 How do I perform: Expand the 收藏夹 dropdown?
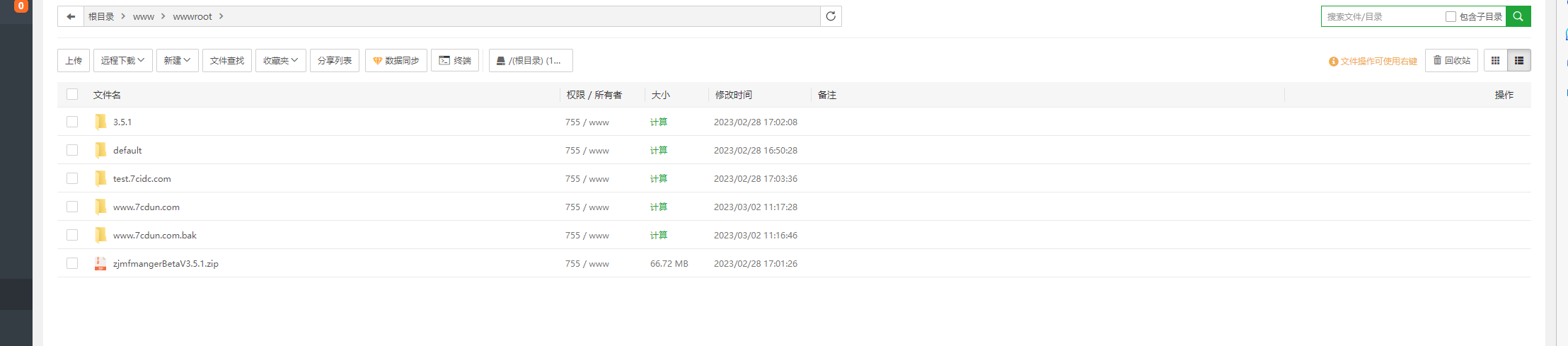(281, 61)
